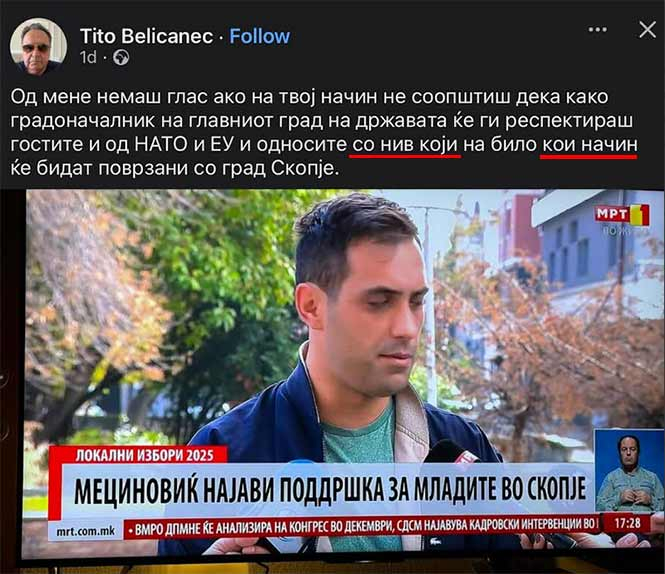Click the sign language interpreter inset
The width and height of the screenshot is (665, 574).
click(x=629, y=471)
